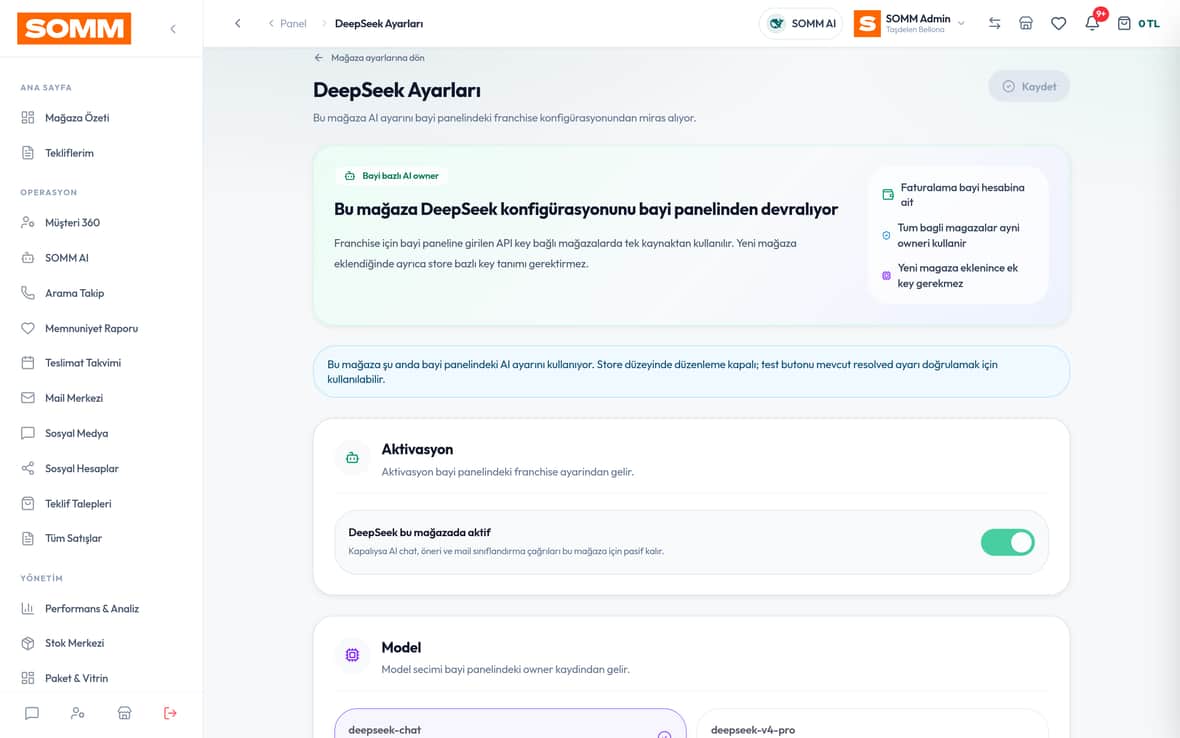Click the red logout icon in sidebar footer
This screenshot has width=1180, height=738.
[x=170, y=712]
